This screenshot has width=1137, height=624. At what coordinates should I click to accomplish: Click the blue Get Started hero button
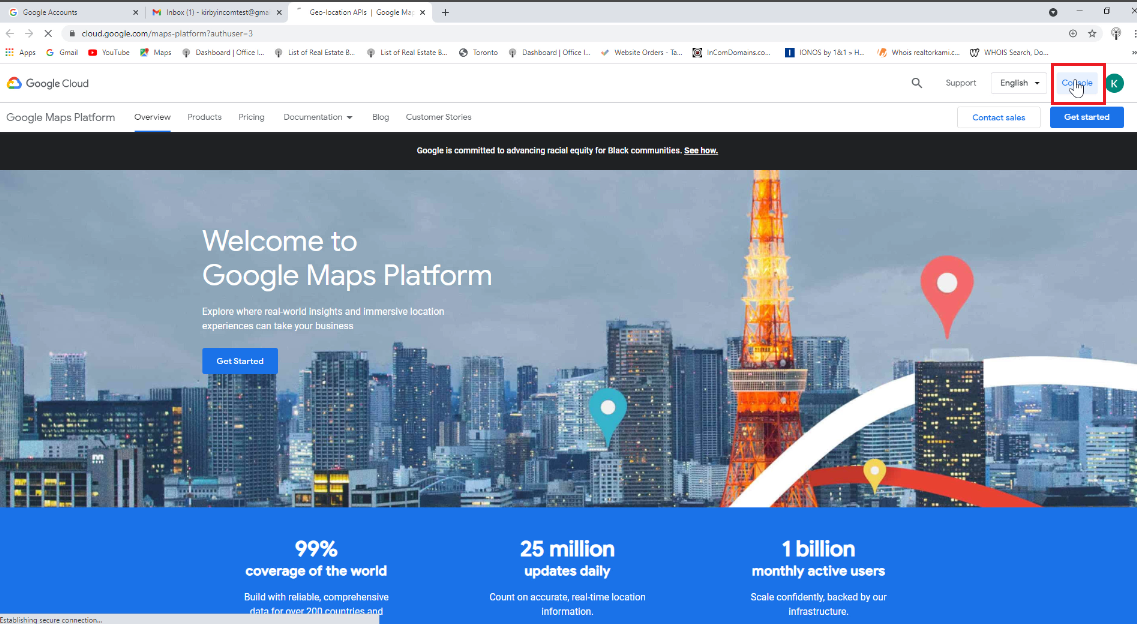click(x=240, y=361)
